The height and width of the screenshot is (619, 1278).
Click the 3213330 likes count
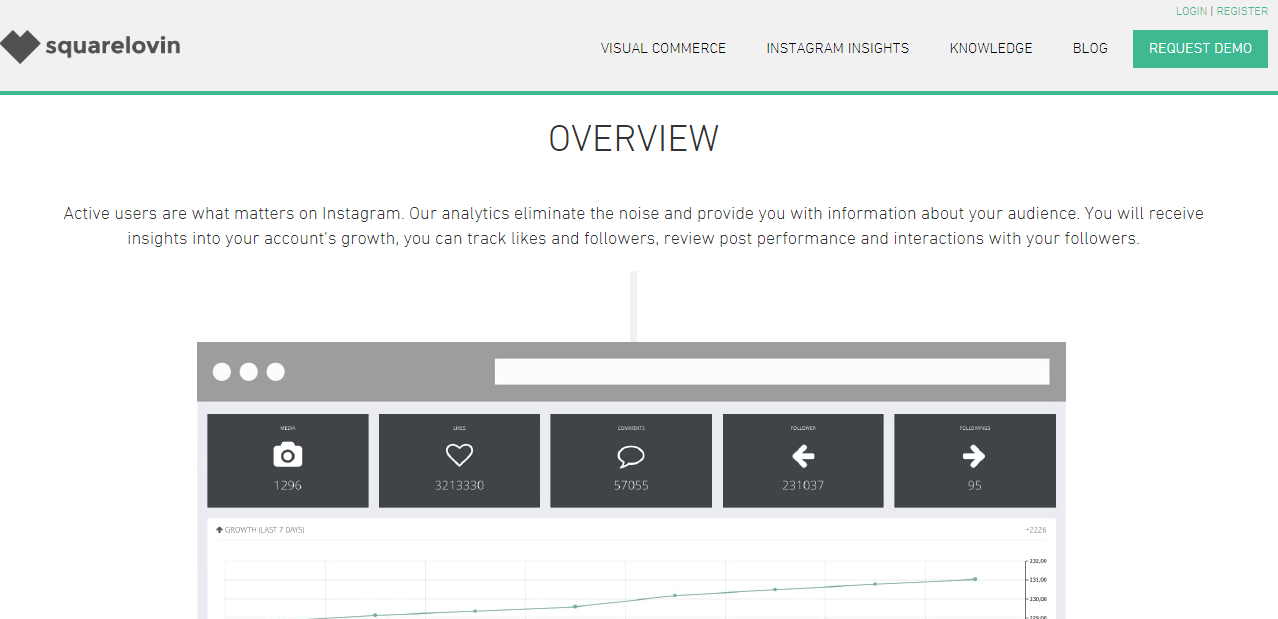click(x=459, y=486)
